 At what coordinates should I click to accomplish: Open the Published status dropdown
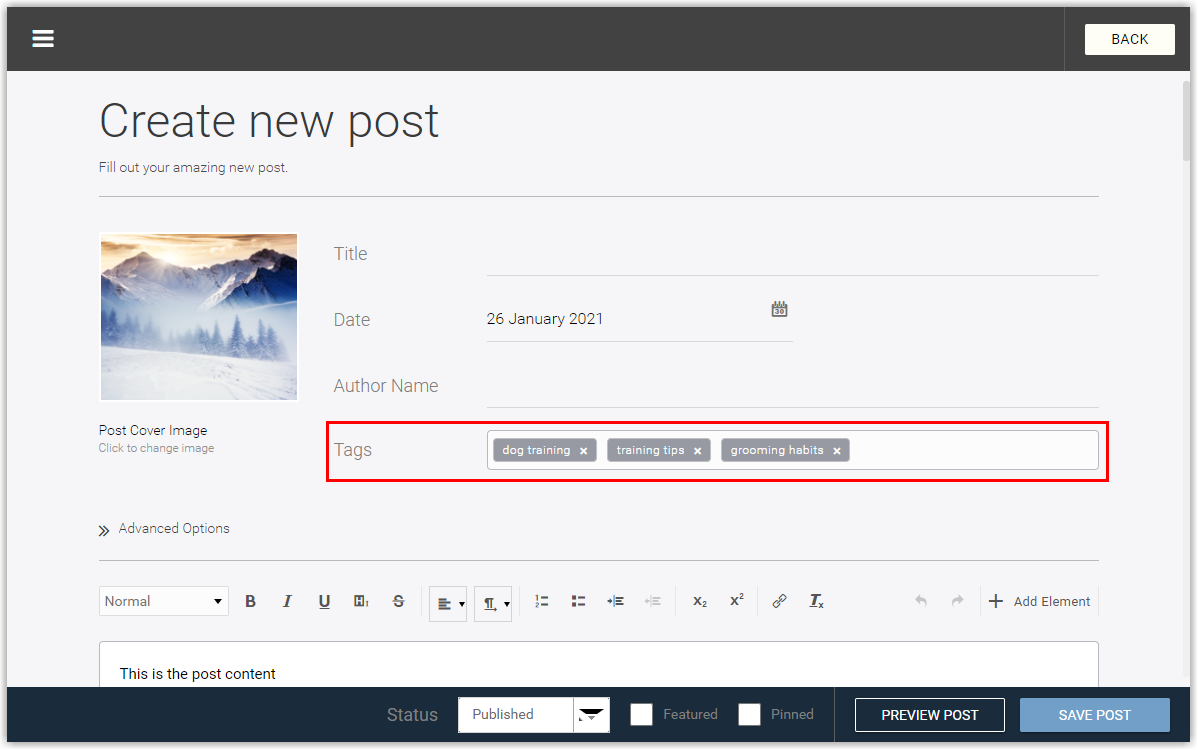pos(591,715)
